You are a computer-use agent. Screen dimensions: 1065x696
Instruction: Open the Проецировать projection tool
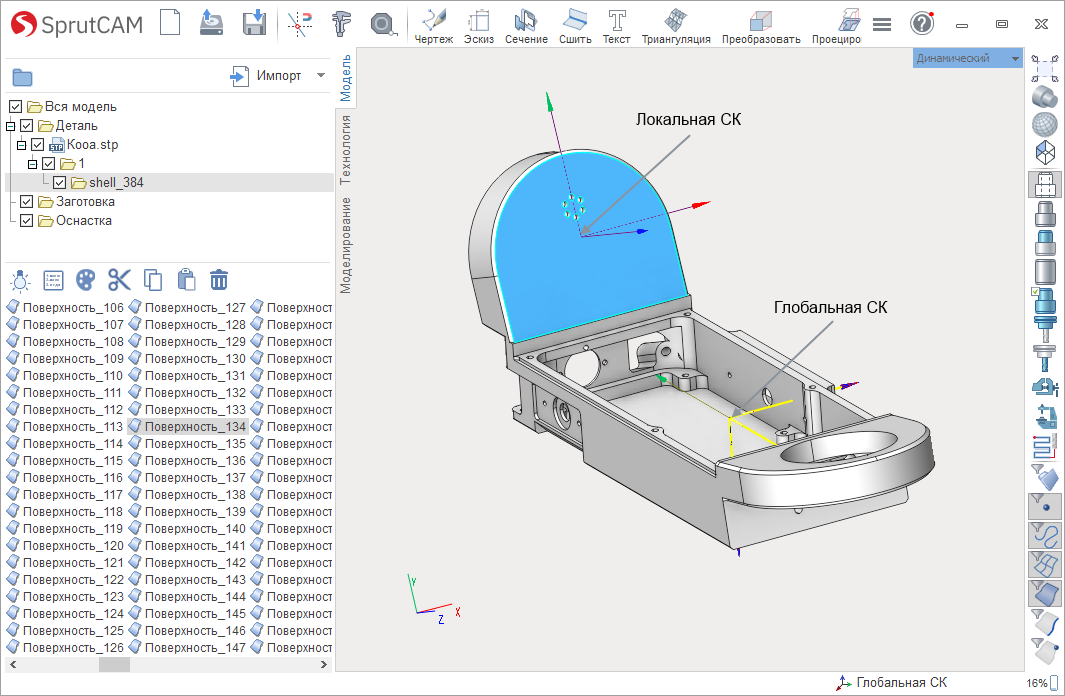click(x=836, y=26)
